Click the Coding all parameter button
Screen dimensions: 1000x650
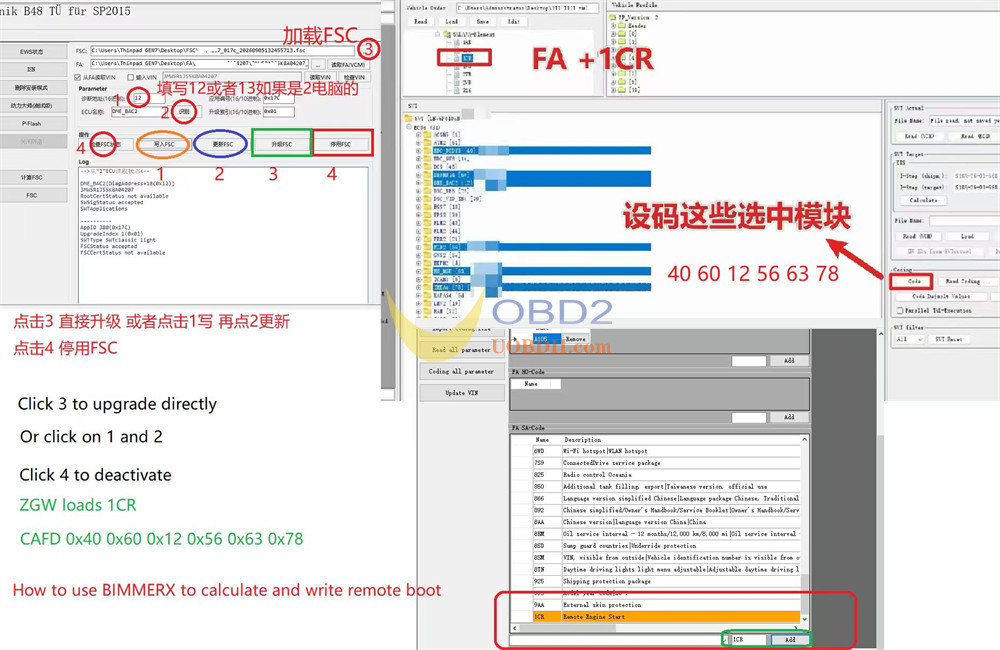(460, 371)
